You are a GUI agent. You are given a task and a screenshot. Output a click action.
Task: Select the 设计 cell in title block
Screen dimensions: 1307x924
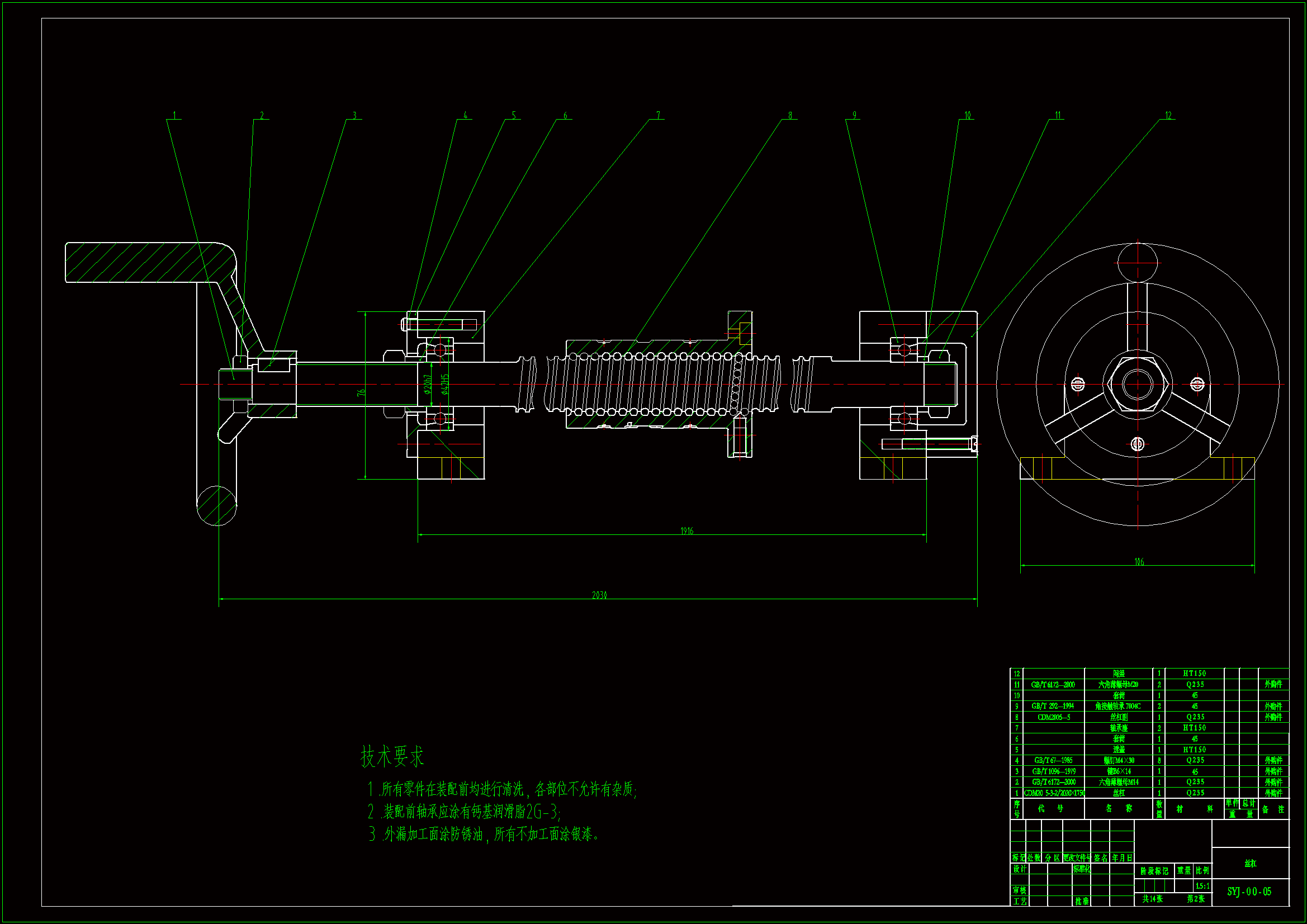coord(1019,869)
